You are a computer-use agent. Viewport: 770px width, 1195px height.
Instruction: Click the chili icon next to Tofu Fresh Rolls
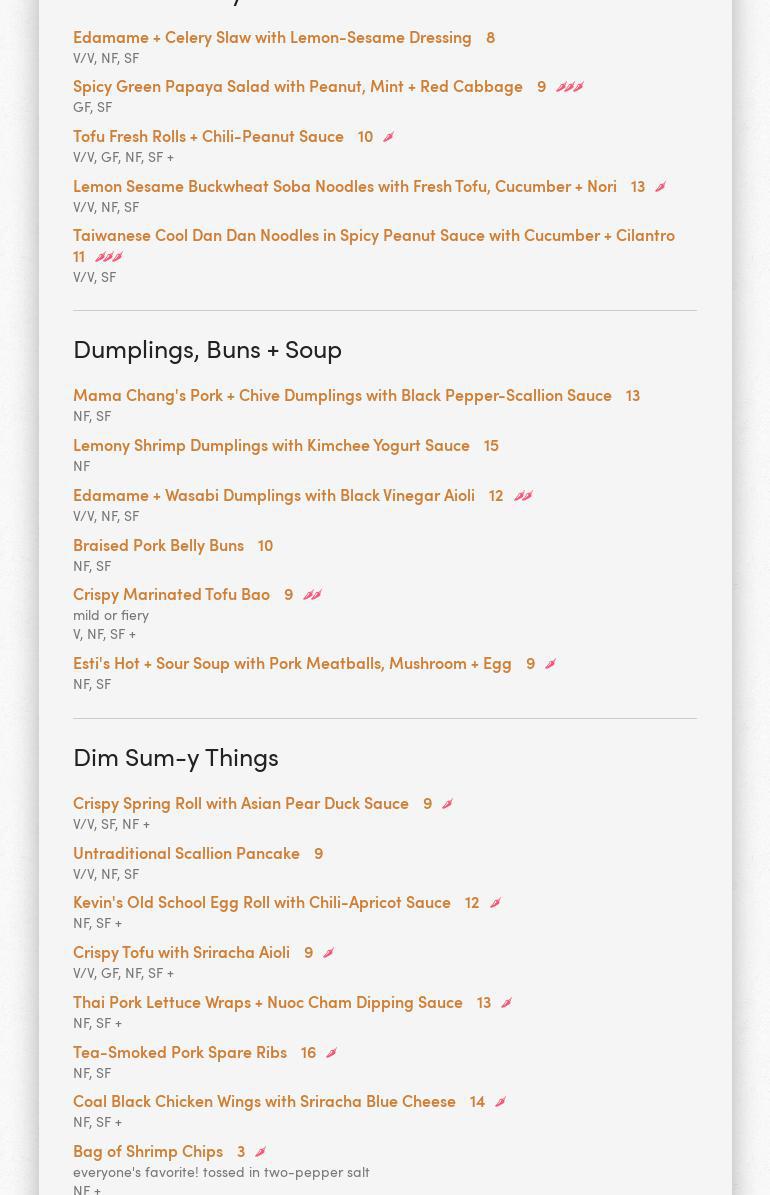(388, 137)
